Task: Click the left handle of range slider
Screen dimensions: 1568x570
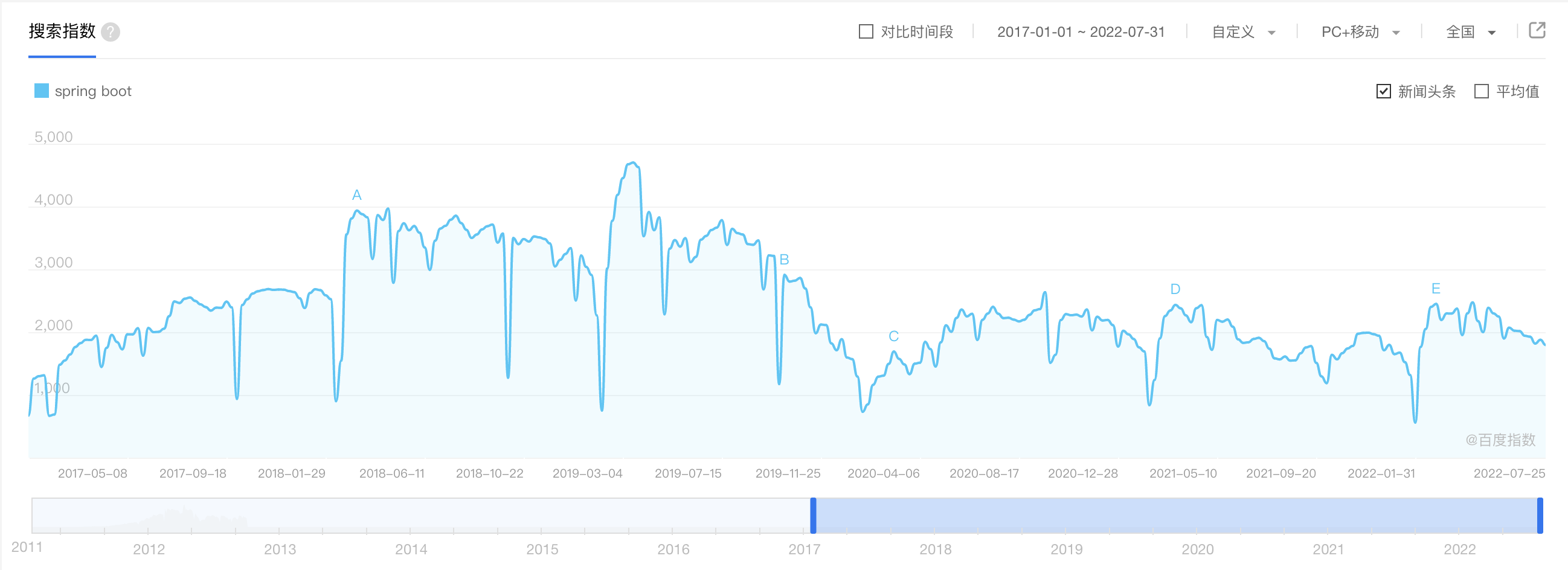Action: [x=813, y=515]
